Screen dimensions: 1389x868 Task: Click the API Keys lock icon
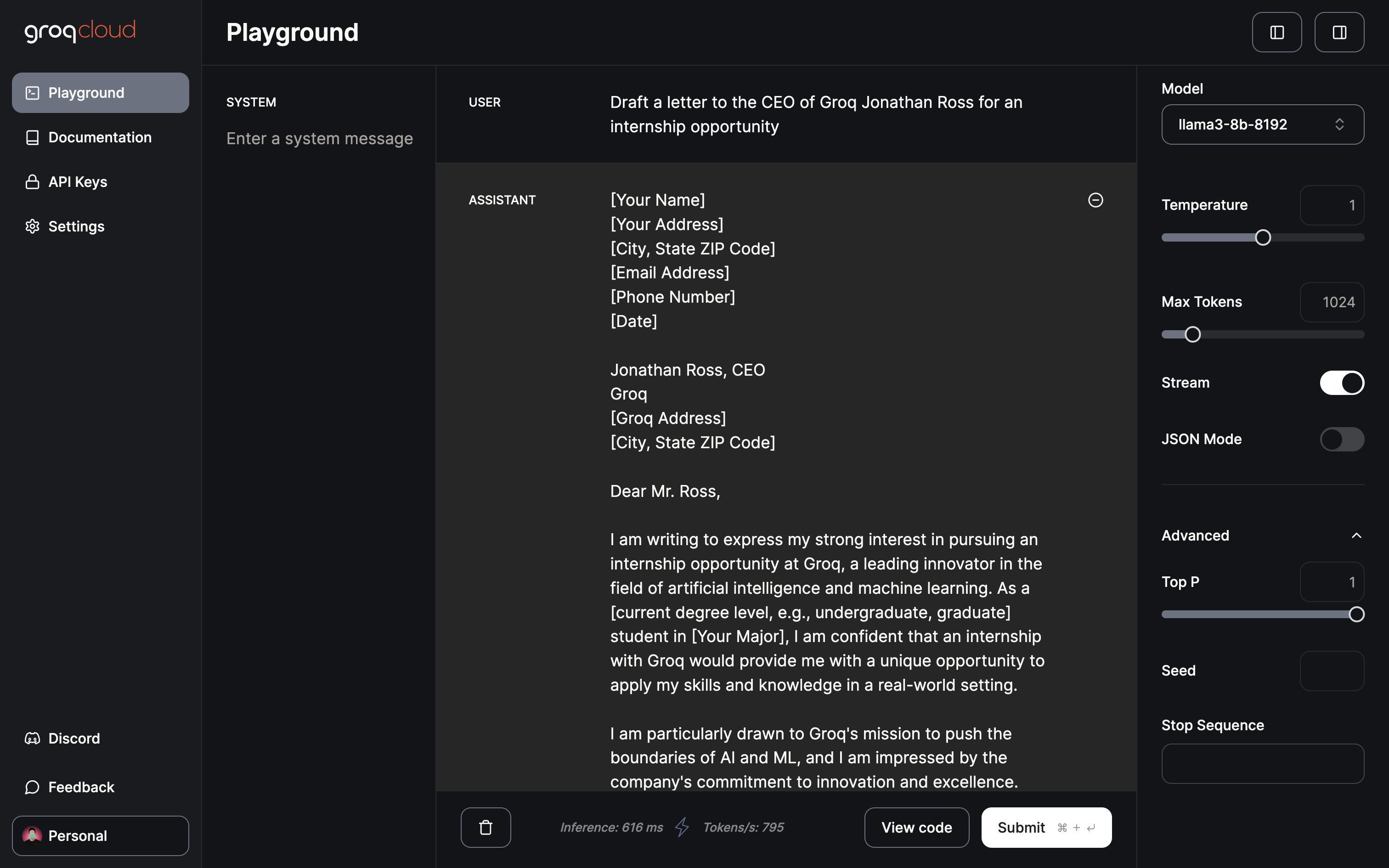[33, 182]
